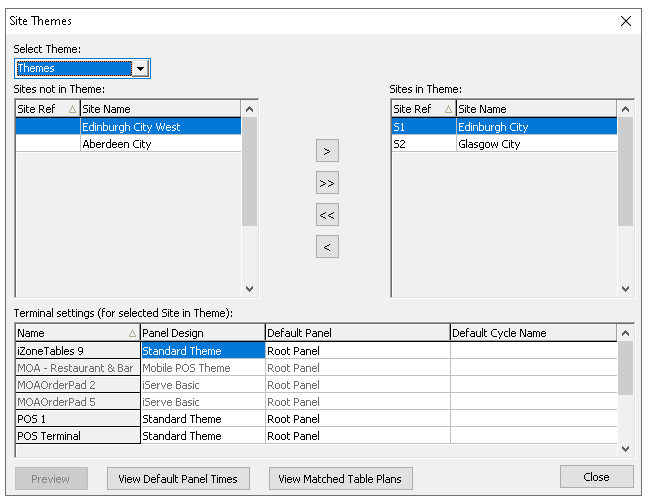The height and width of the screenshot is (501, 648).
Task: Sort Sites in Theme by Site Name header
Action: pos(535,109)
